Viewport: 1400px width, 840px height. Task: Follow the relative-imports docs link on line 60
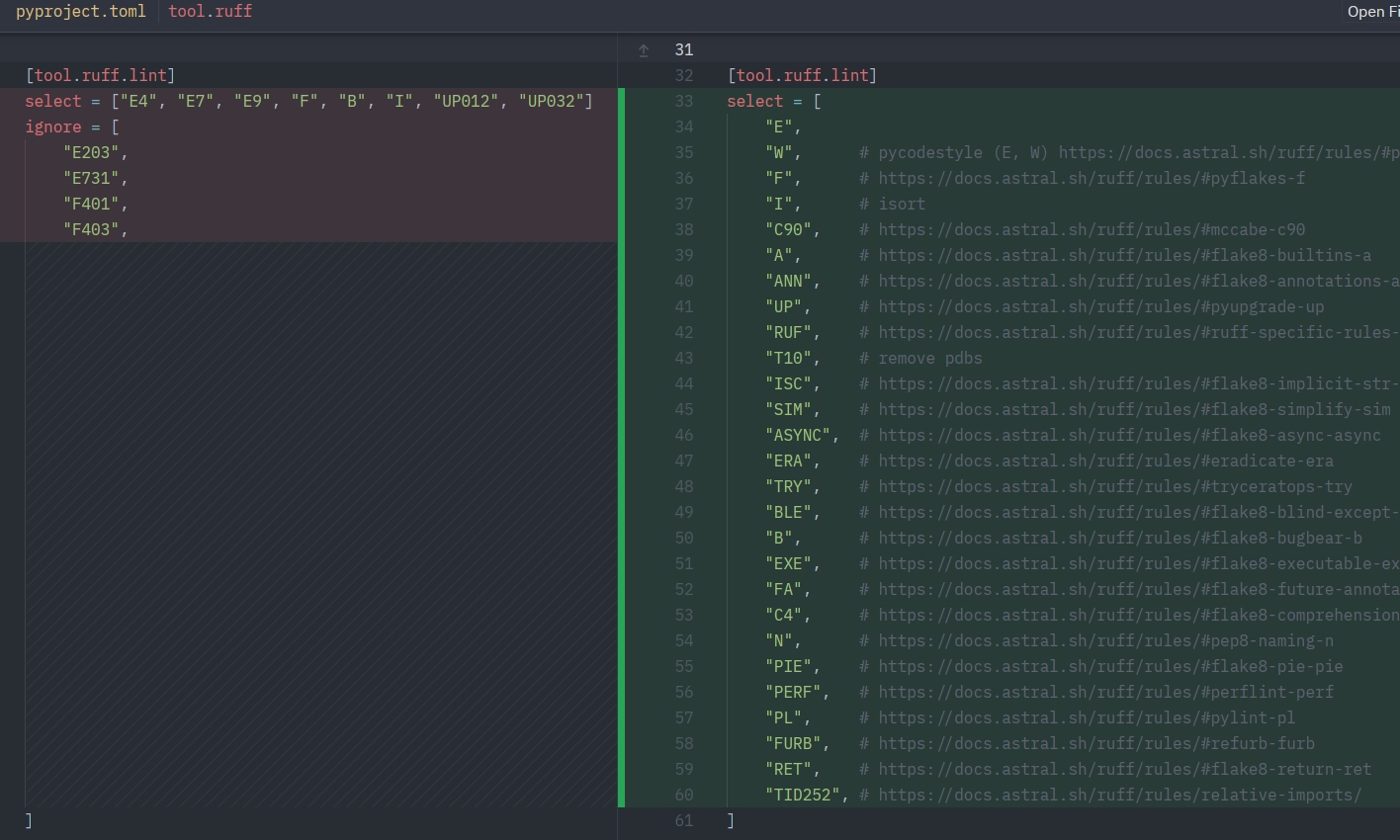click(1119, 796)
